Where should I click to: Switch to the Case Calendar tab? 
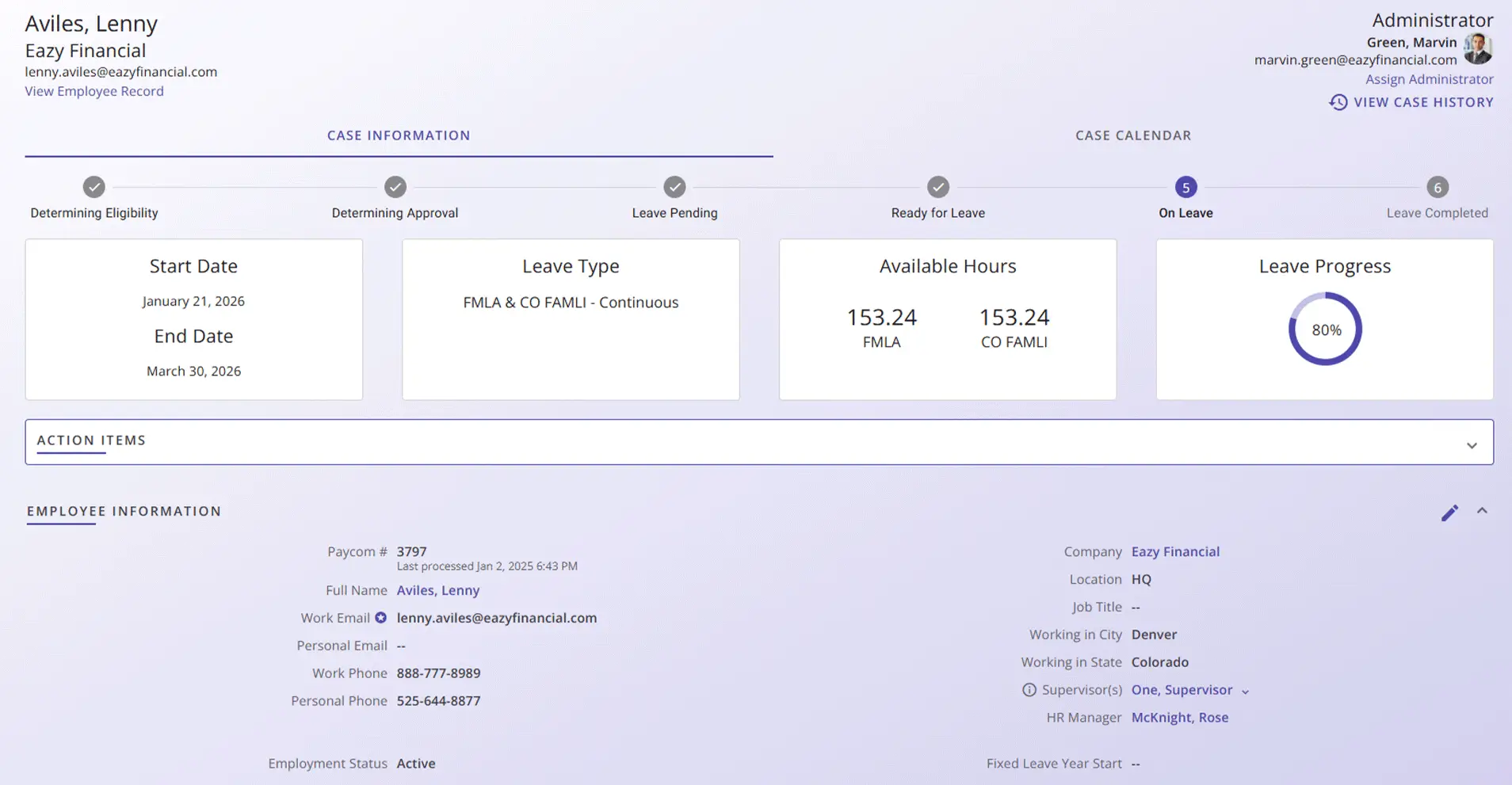(1133, 135)
